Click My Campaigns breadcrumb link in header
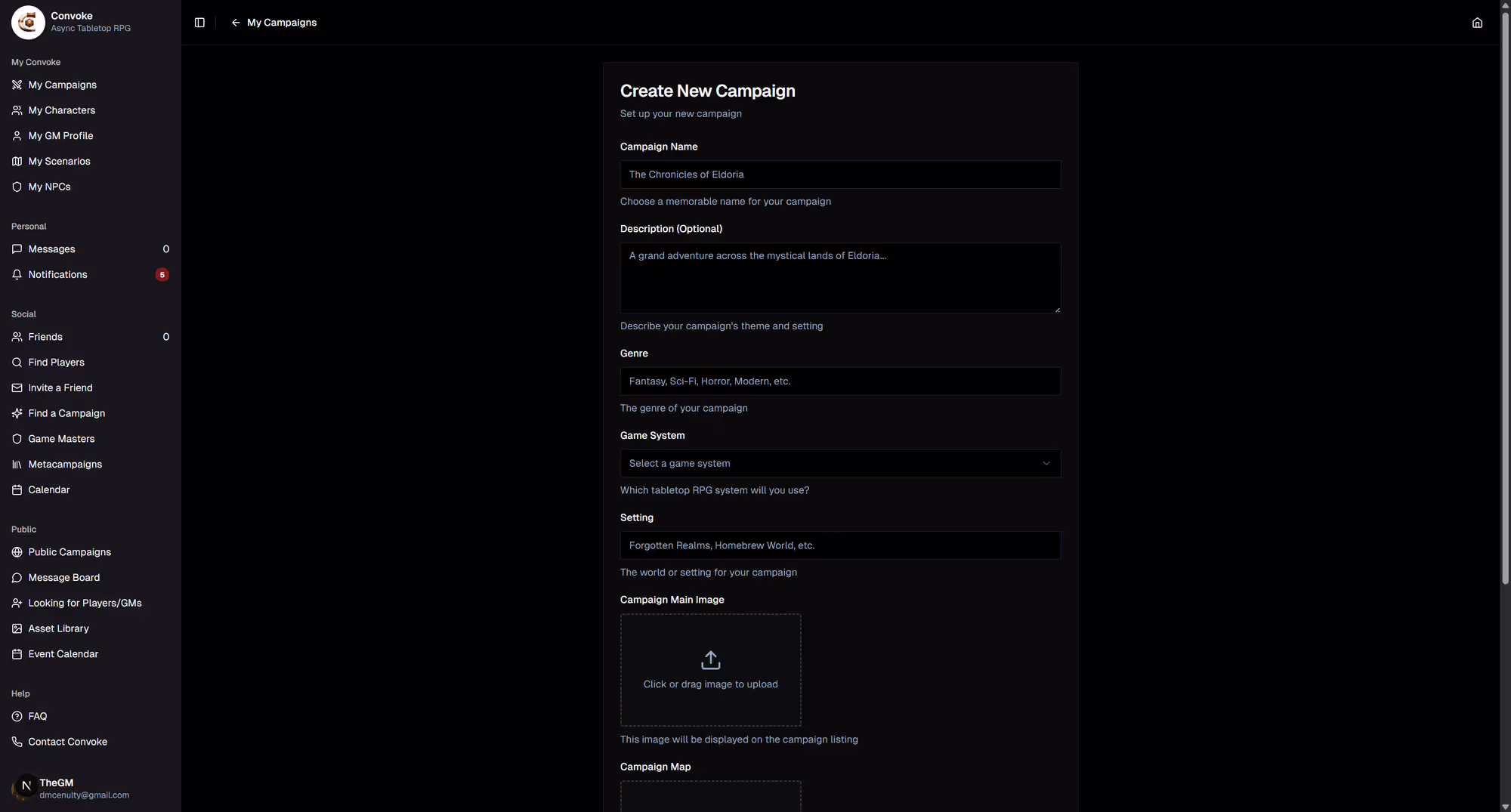This screenshot has width=1511, height=812. click(282, 23)
